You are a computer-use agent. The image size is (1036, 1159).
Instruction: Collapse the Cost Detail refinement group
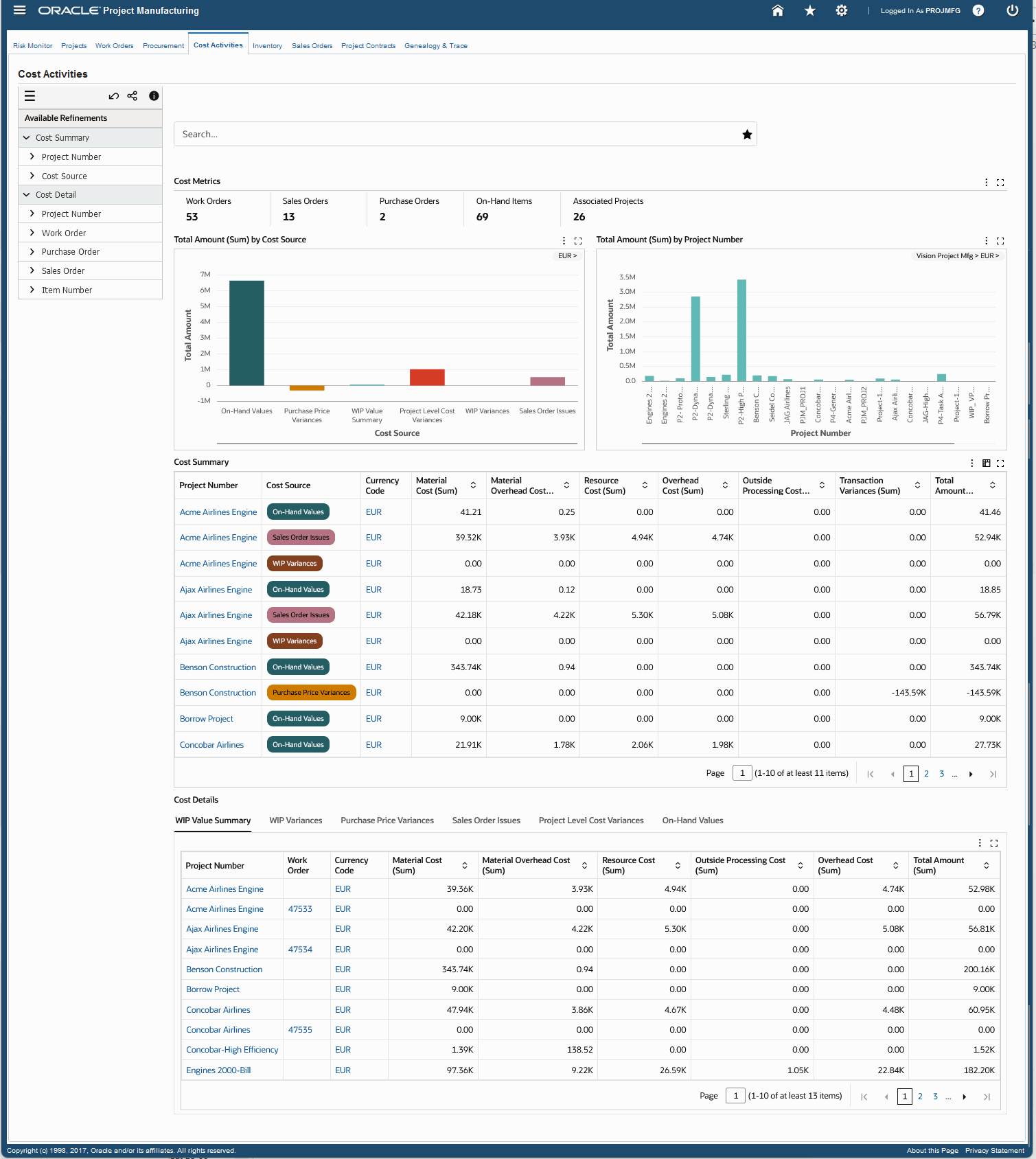pos(27,195)
